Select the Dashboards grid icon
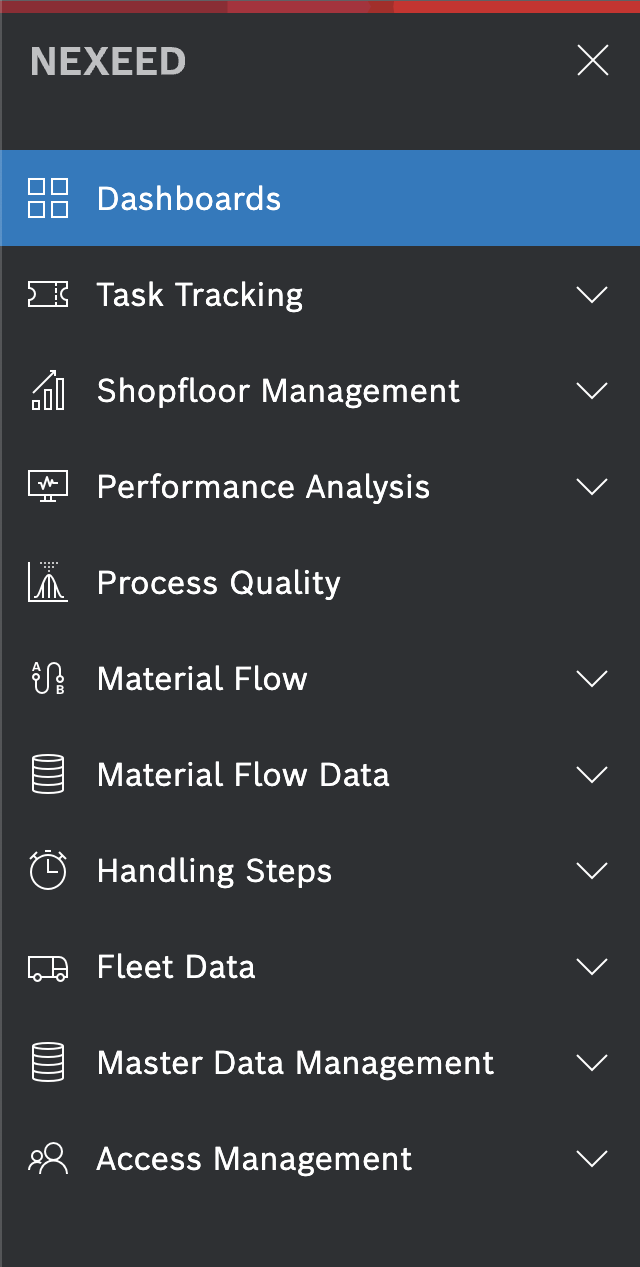The height and width of the screenshot is (1267, 640). [48, 198]
